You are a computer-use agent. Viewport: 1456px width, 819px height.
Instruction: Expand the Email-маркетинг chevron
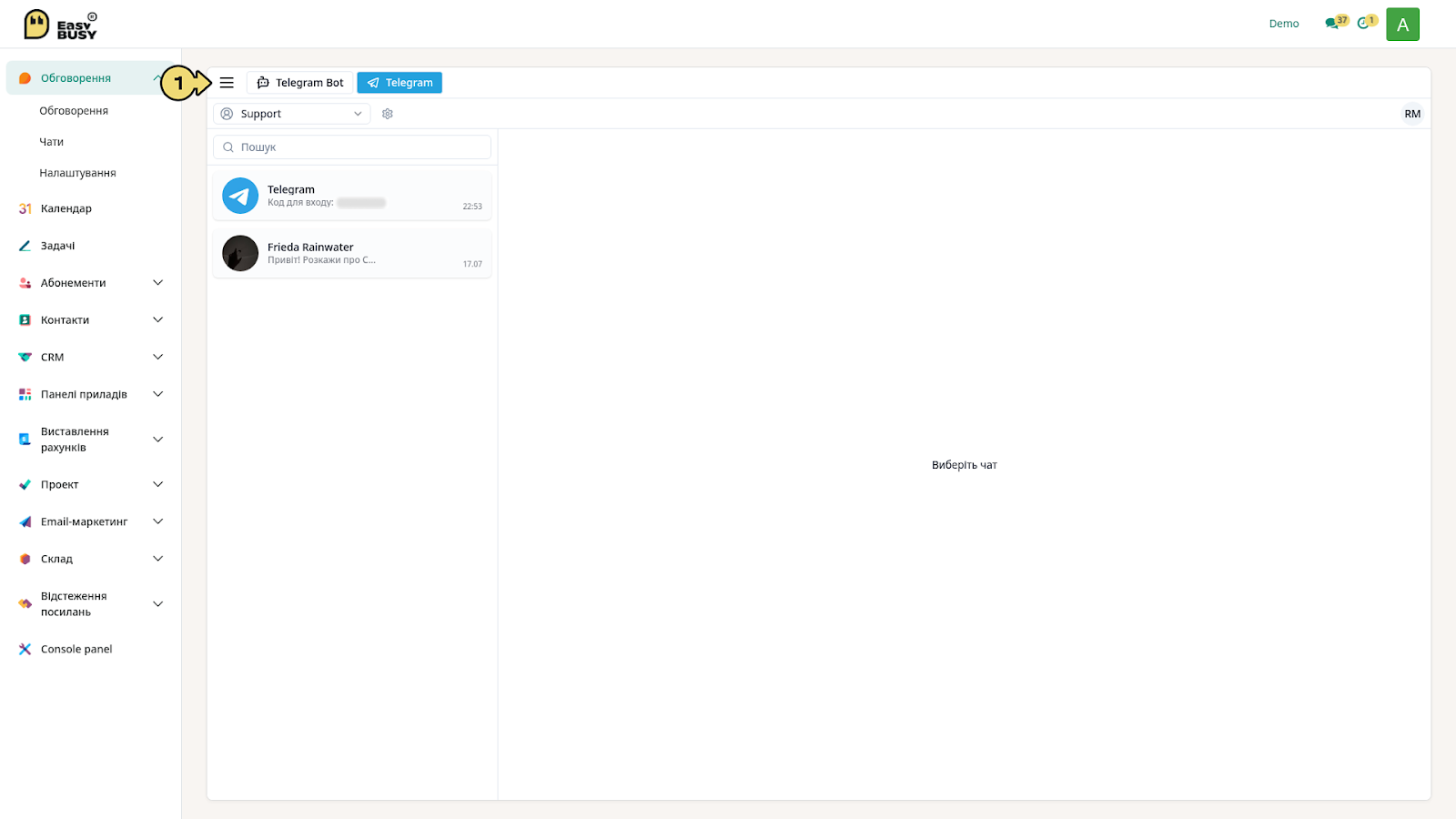158,522
